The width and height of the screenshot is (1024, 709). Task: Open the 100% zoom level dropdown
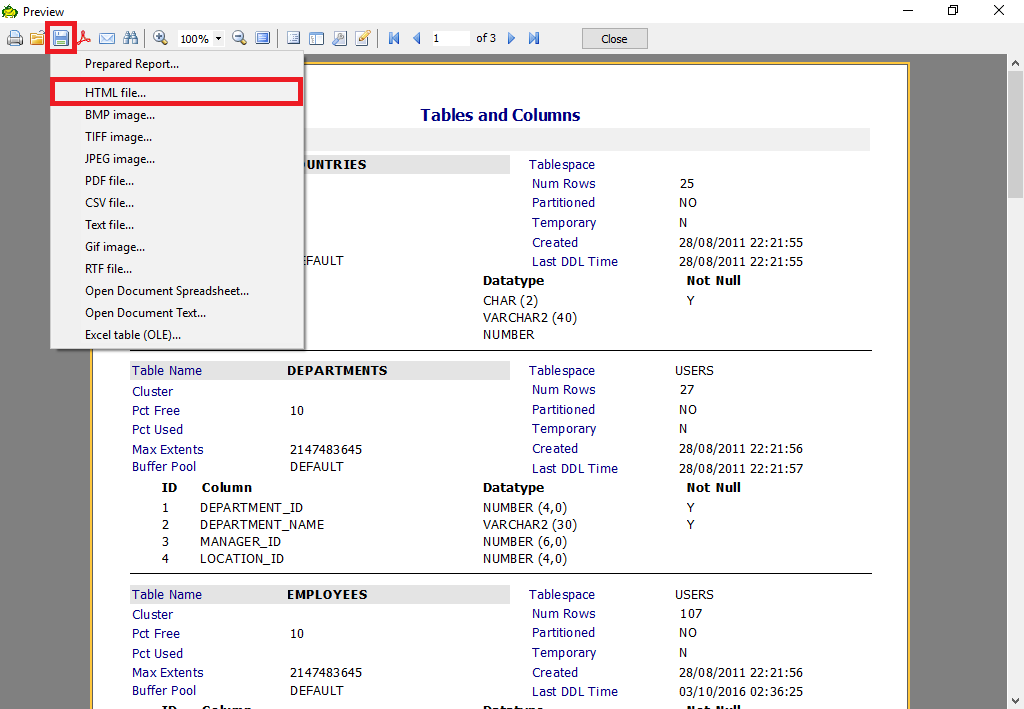[218, 39]
